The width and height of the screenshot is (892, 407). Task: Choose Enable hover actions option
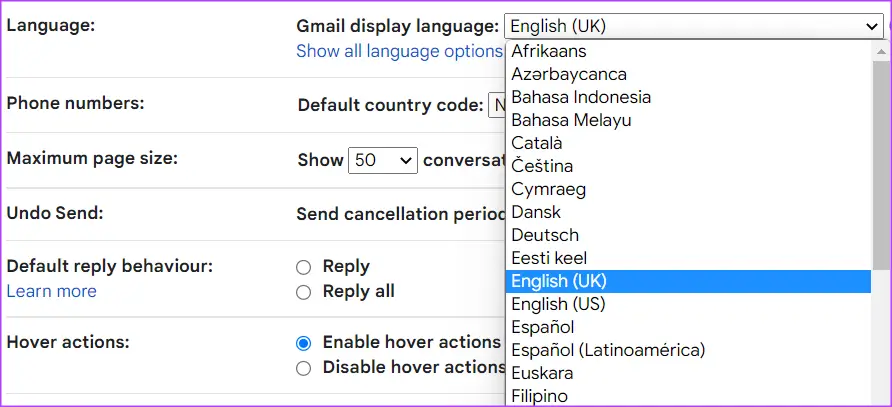click(x=304, y=342)
